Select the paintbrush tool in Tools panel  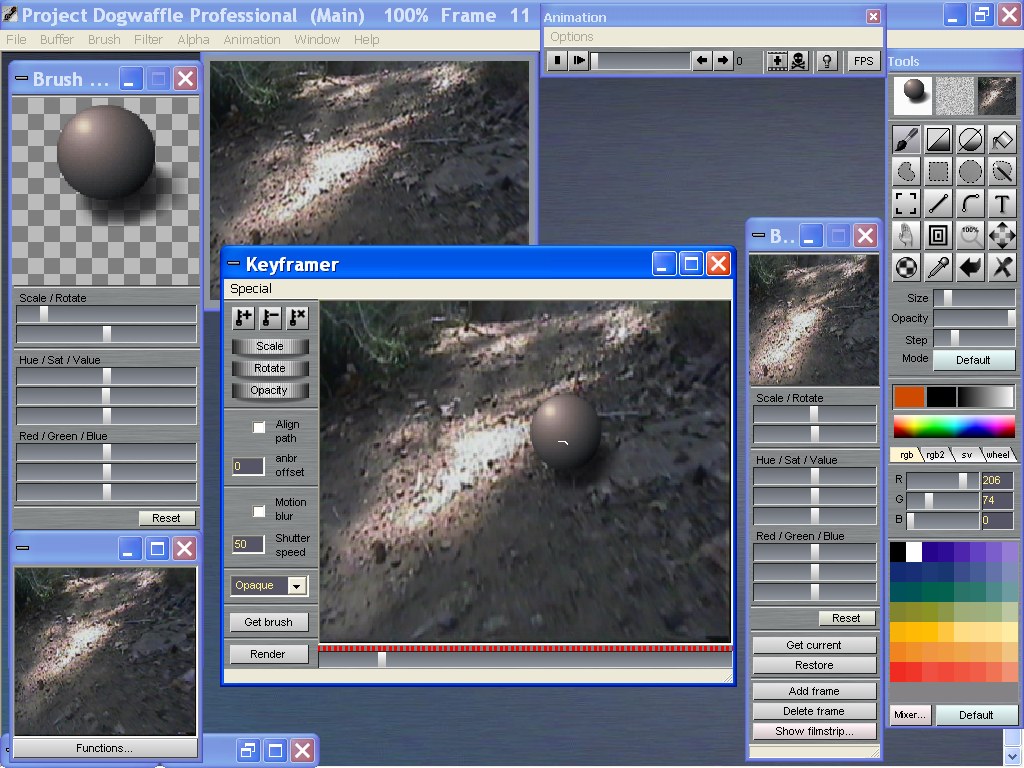(906, 140)
